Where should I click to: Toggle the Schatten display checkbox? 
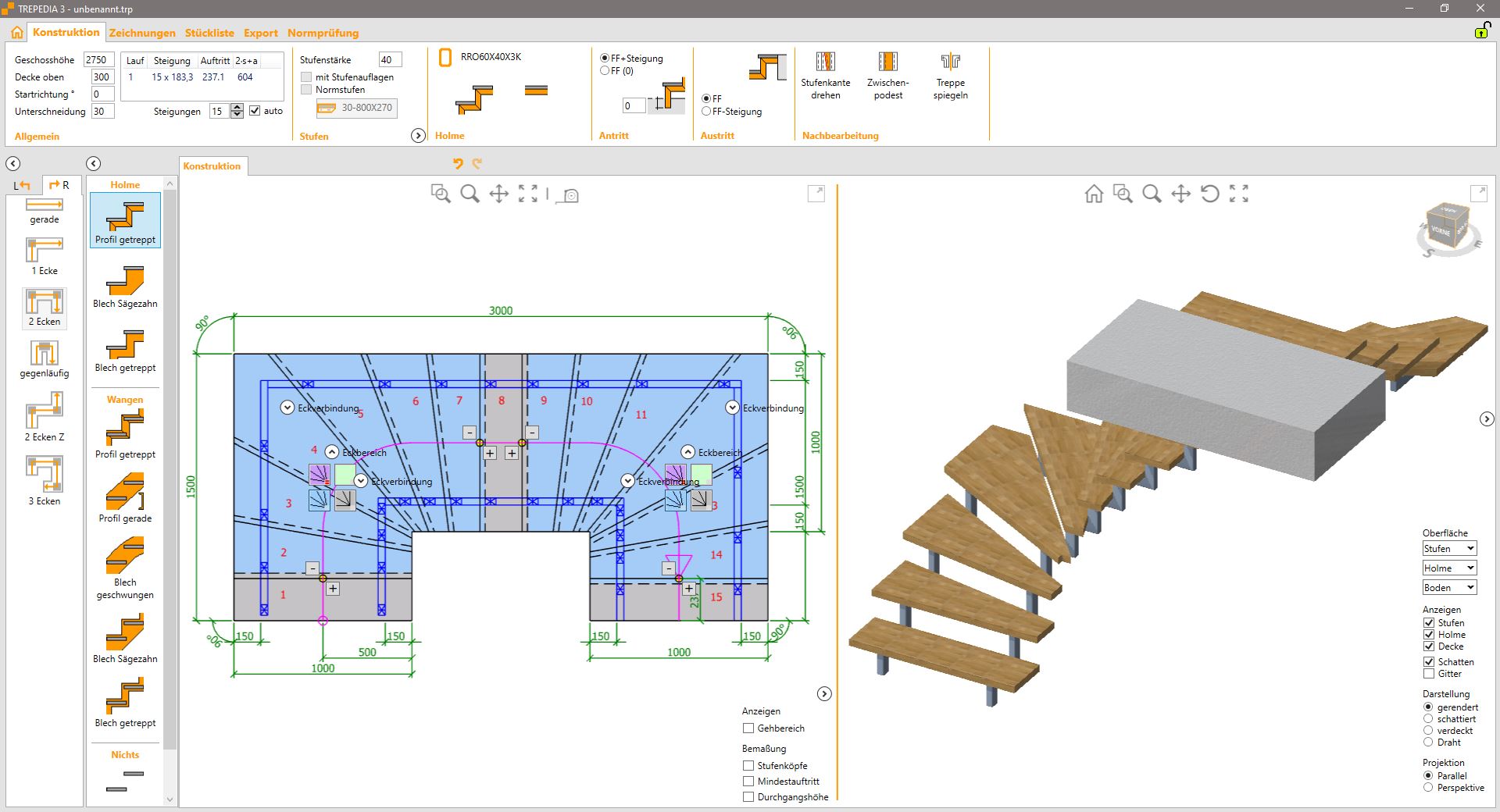tap(1429, 661)
